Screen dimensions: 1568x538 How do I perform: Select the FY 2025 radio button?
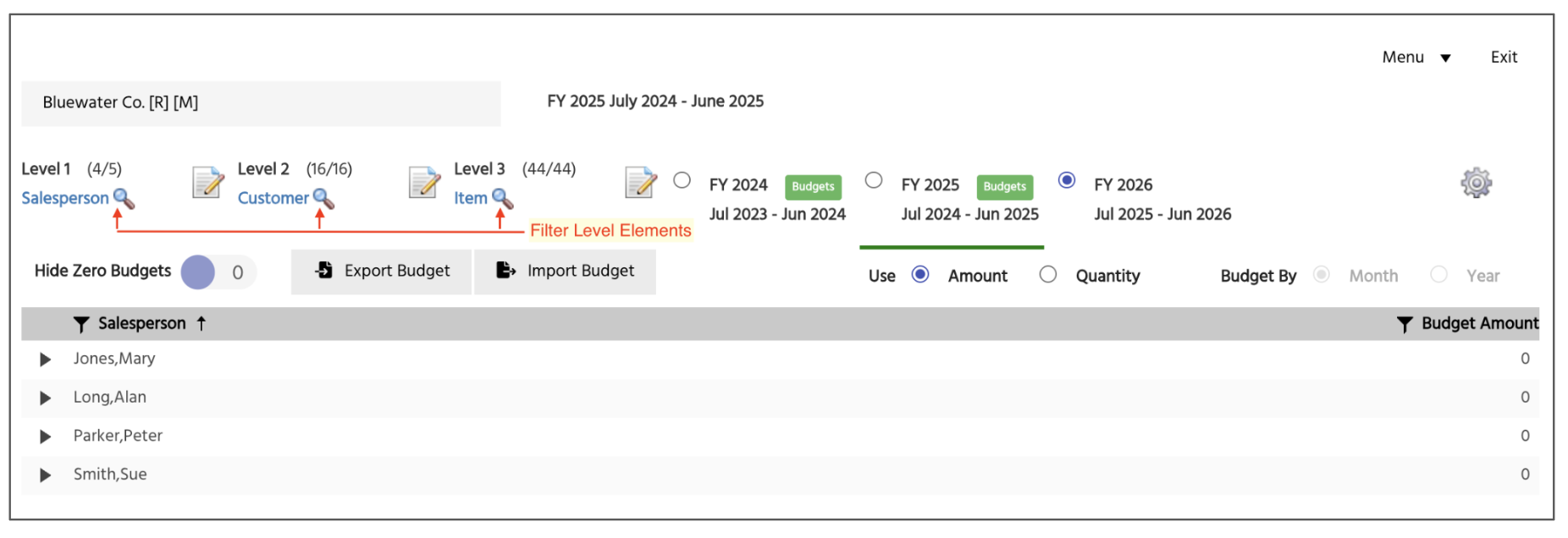coord(874,180)
